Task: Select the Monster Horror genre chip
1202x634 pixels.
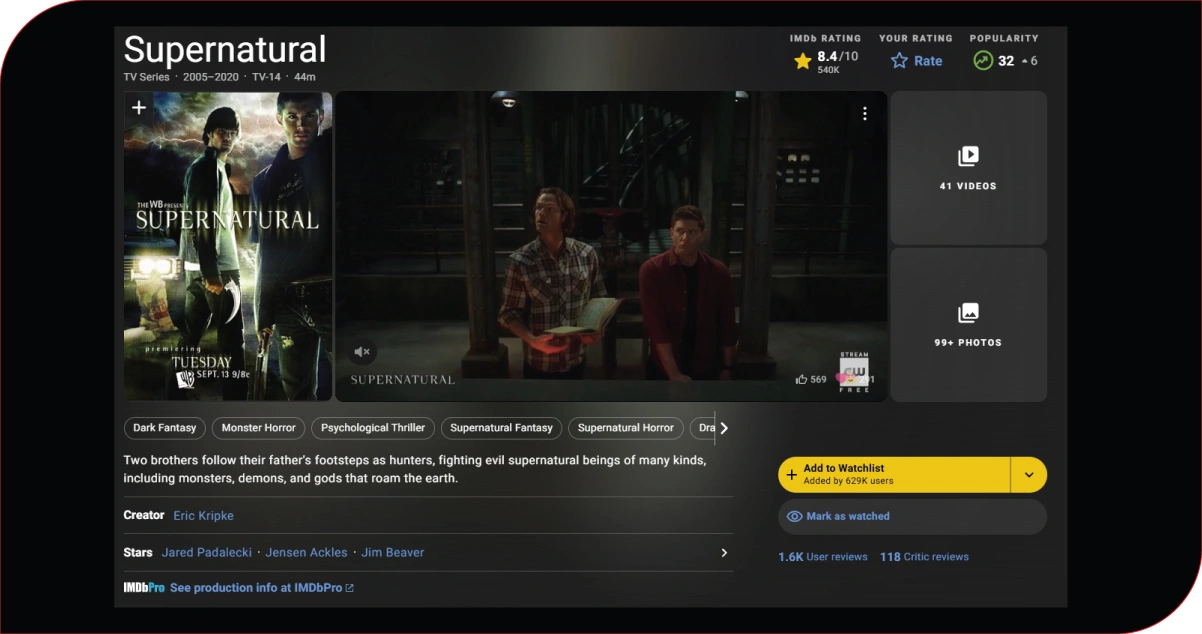Action: tap(259, 428)
